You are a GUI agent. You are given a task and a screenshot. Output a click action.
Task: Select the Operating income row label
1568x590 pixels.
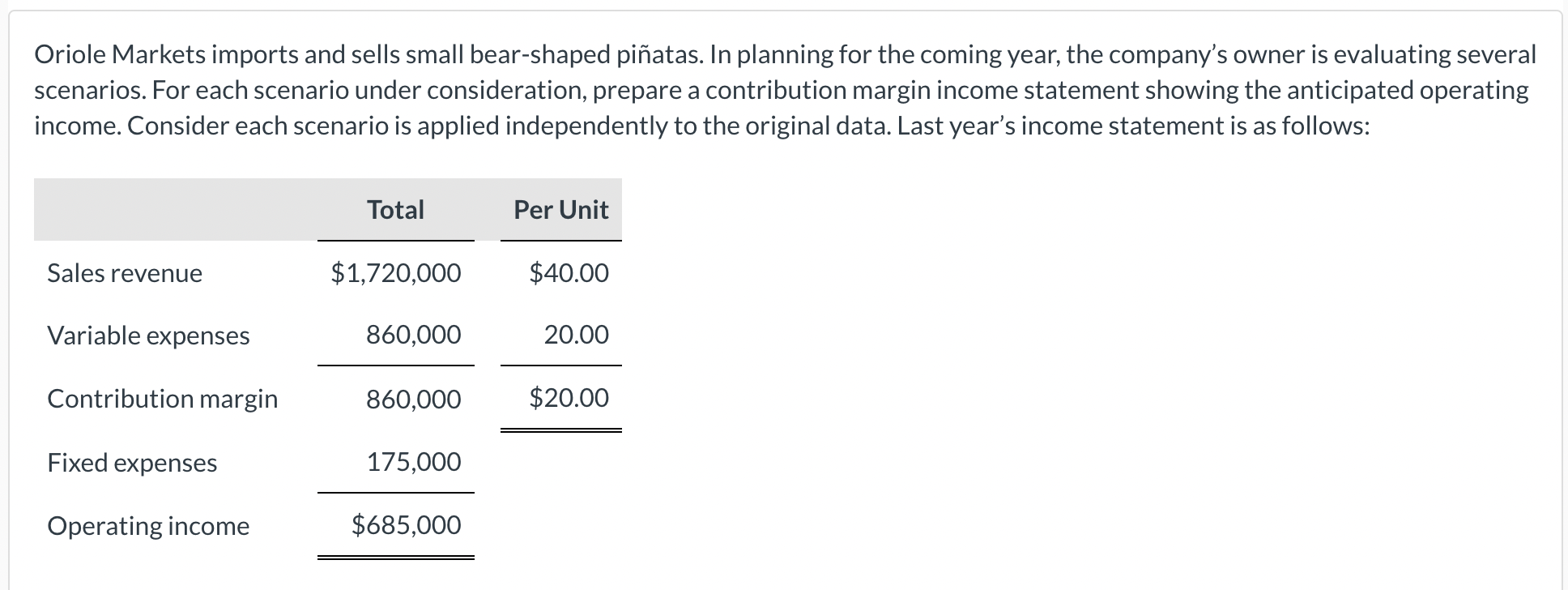click(x=148, y=526)
